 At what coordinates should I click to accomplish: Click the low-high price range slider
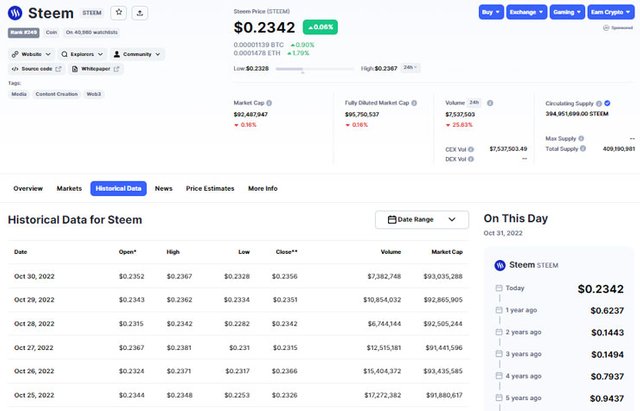[314, 69]
